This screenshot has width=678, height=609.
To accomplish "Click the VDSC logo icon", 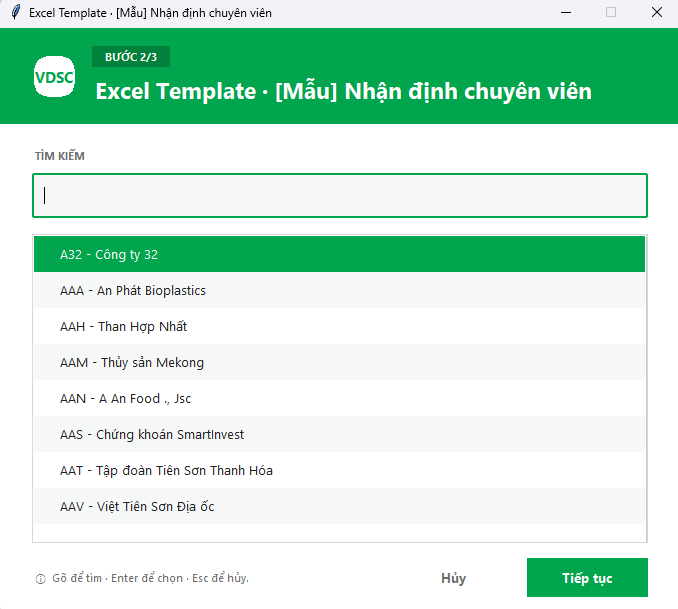I will 54,77.
